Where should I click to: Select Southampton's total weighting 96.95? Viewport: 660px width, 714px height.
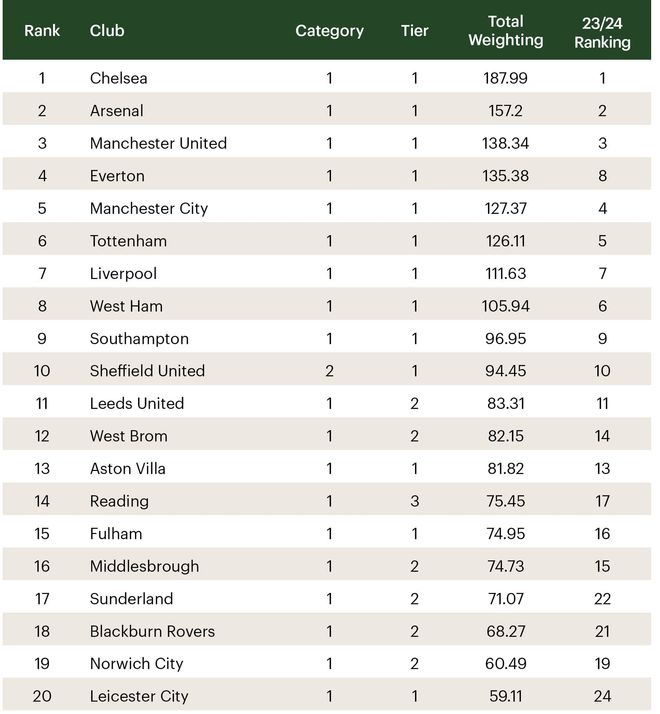pos(505,339)
